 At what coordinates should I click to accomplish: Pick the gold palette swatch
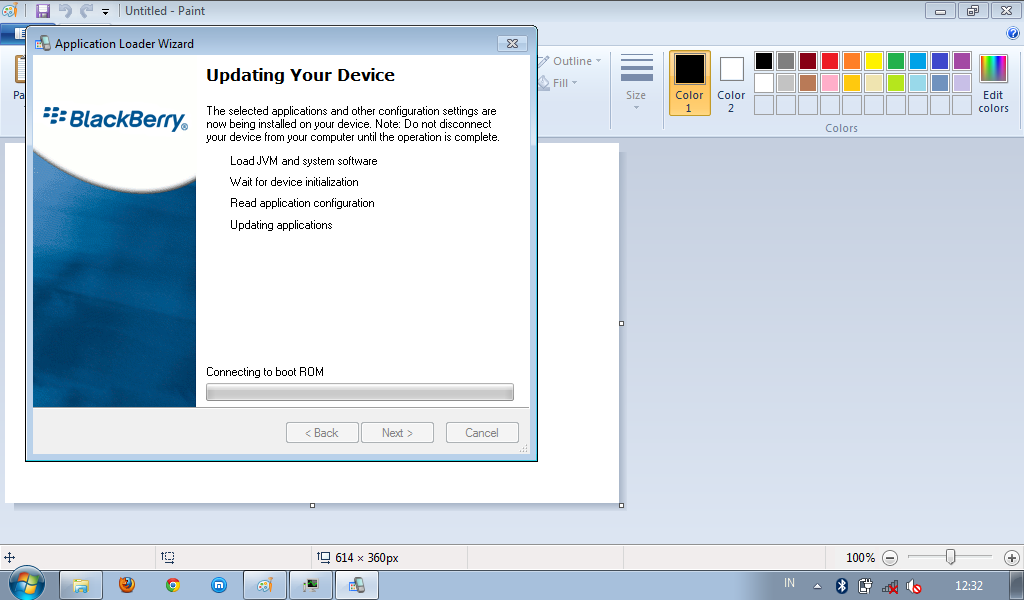coord(852,83)
